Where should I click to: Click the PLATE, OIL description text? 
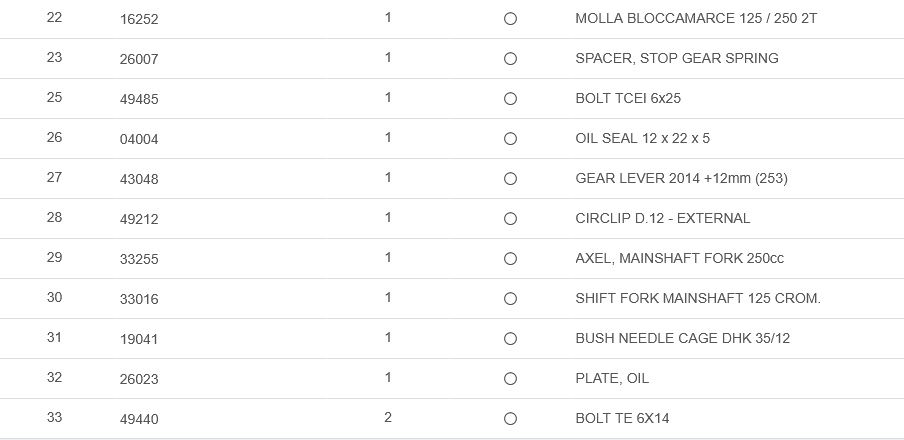click(x=612, y=379)
